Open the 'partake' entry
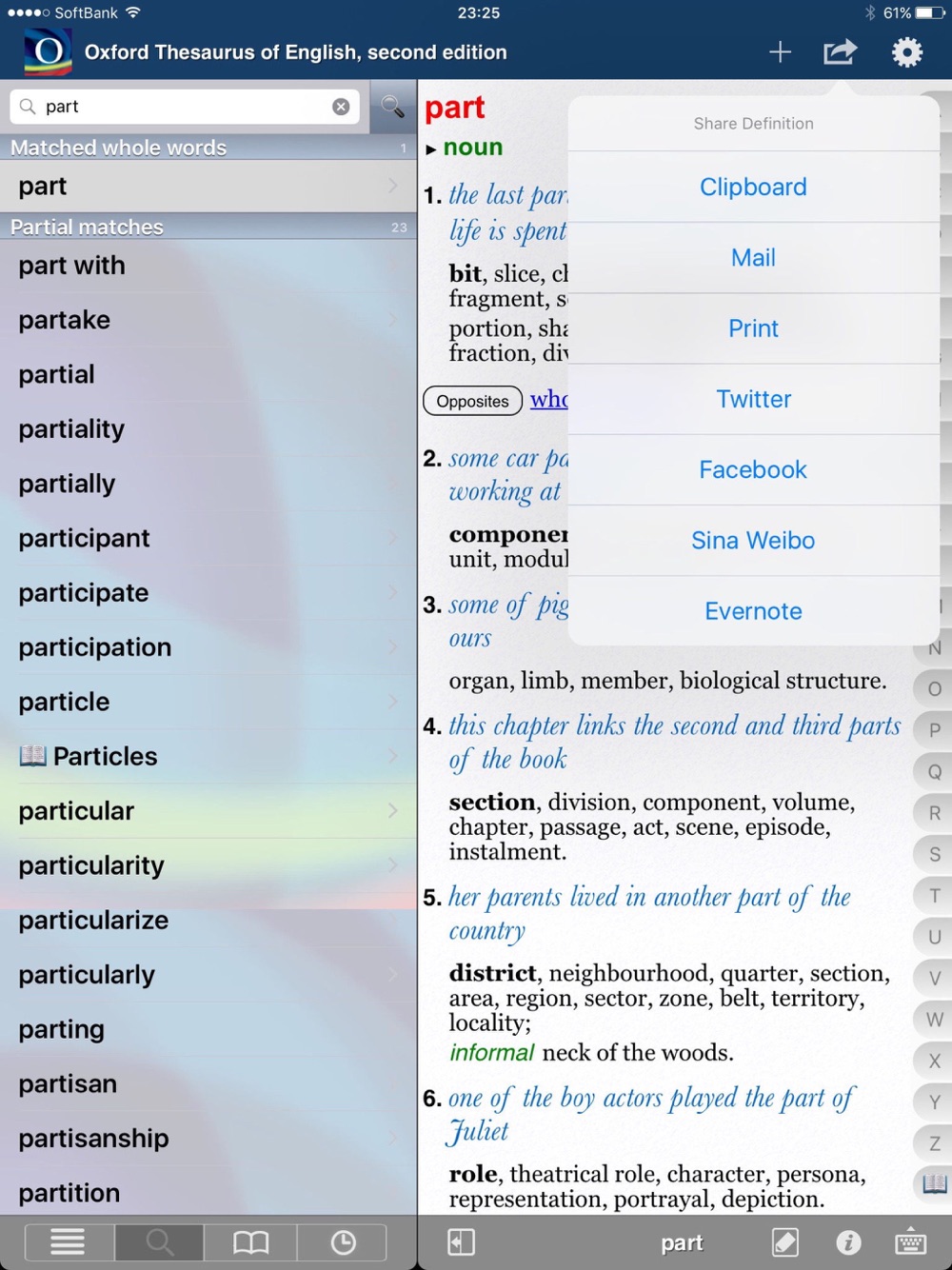 click(208, 320)
